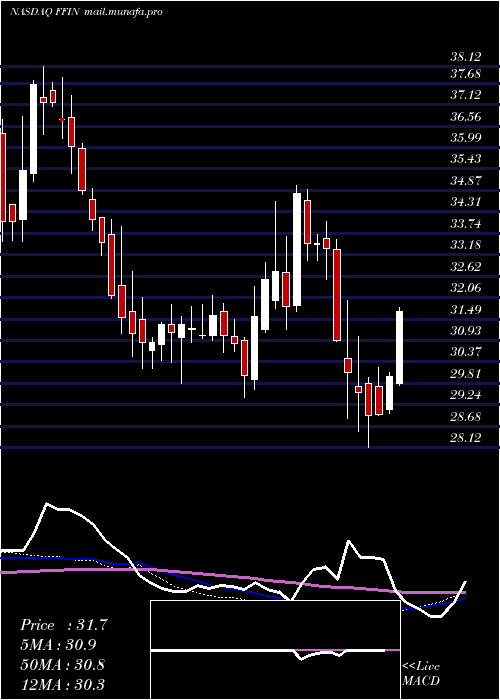
Task: Select the 29.24 price axis label
Action: [466, 395]
